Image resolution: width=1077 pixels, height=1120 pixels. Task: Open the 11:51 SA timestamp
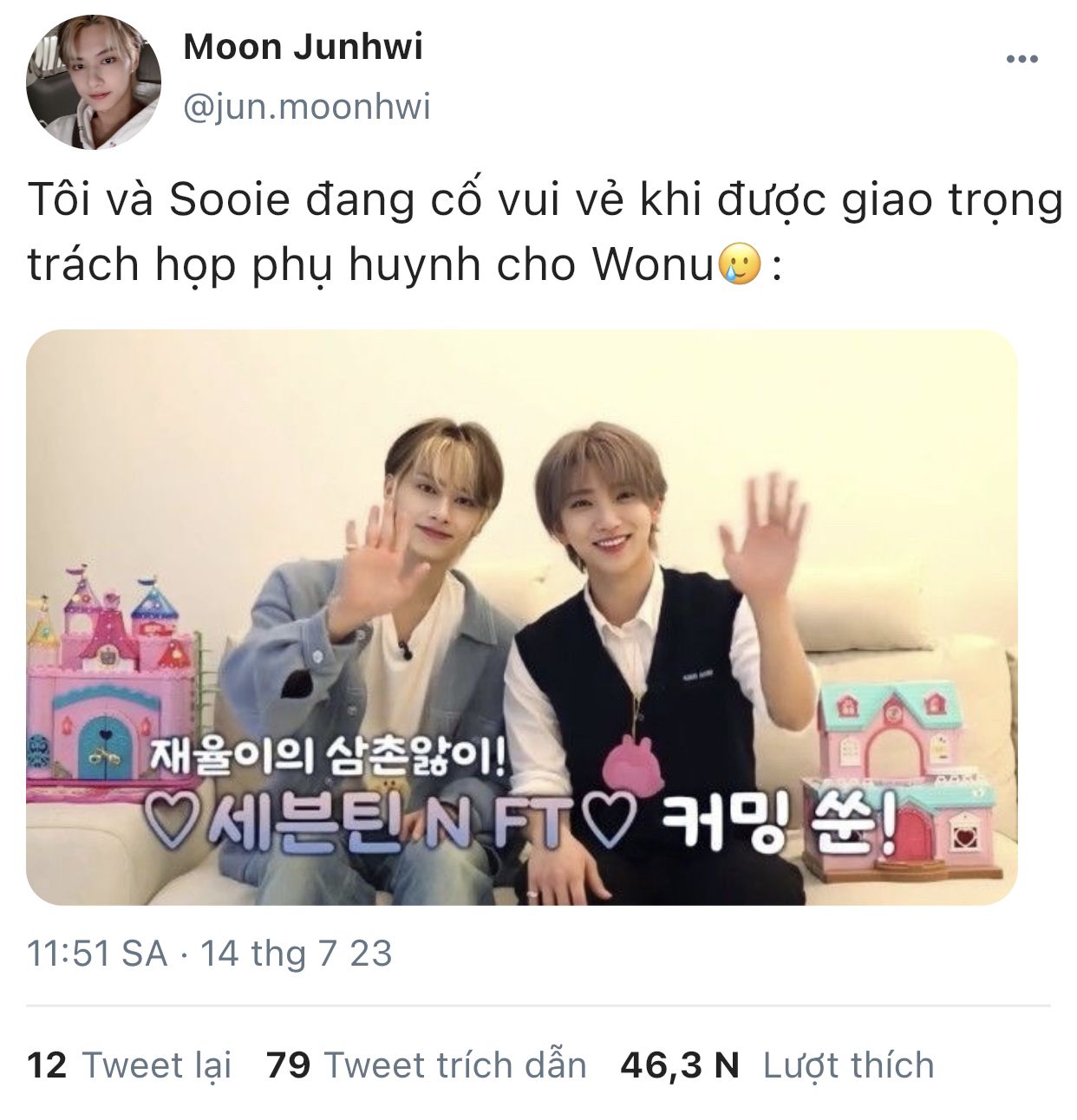96,954
